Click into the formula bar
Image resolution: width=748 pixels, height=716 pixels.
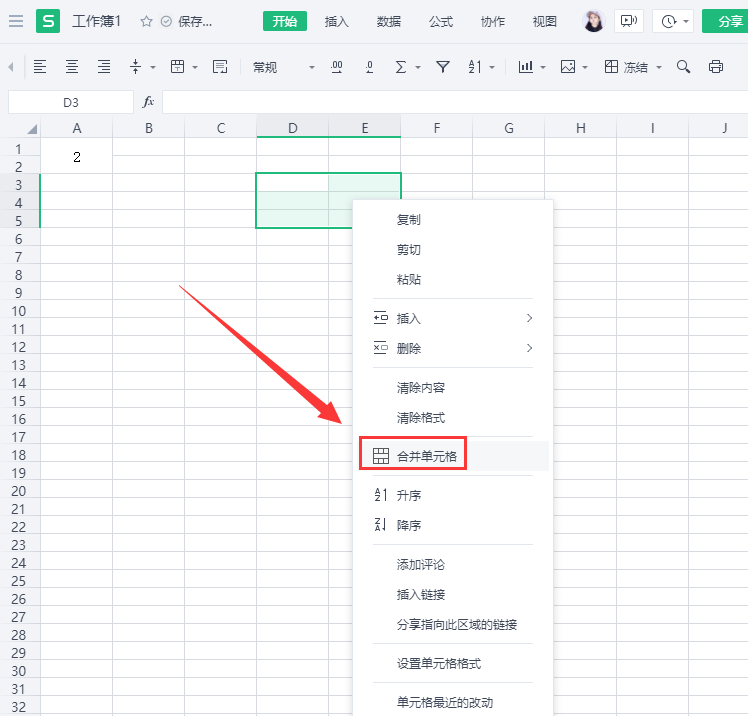click(455, 102)
